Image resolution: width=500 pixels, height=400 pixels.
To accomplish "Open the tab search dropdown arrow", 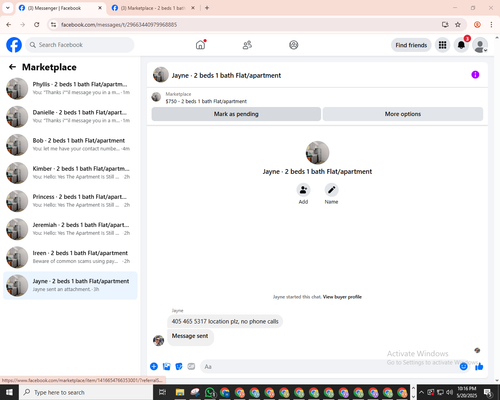I will 8,8.
